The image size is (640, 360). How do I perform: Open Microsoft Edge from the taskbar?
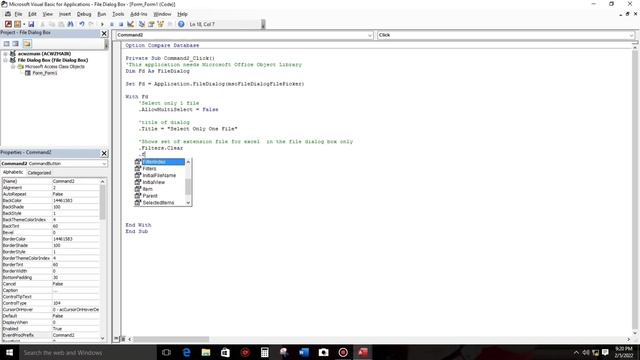(186, 352)
